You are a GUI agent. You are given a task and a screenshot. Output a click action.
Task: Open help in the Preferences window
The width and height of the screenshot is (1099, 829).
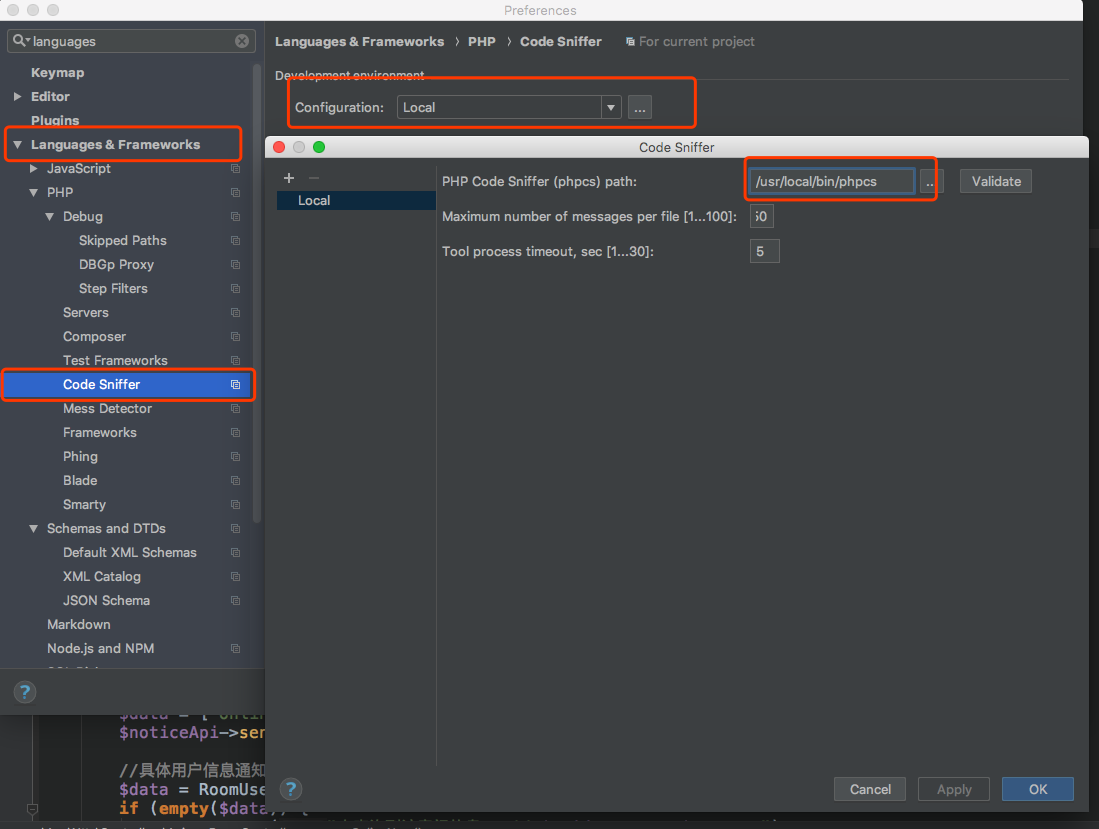25,692
